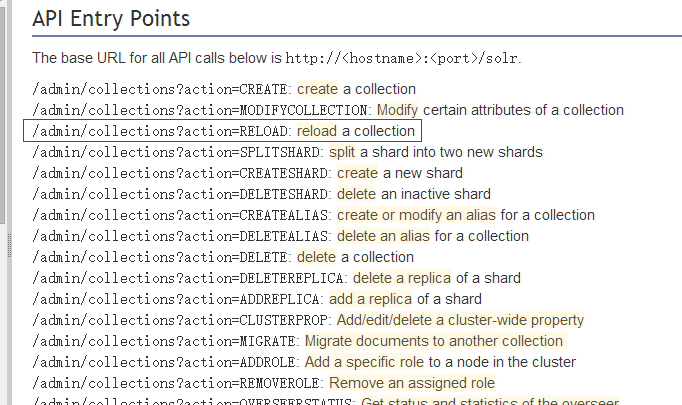Click '/admin/collections?action=ADDREPLICA' path text
The image size is (682, 405).
[x=175, y=299]
